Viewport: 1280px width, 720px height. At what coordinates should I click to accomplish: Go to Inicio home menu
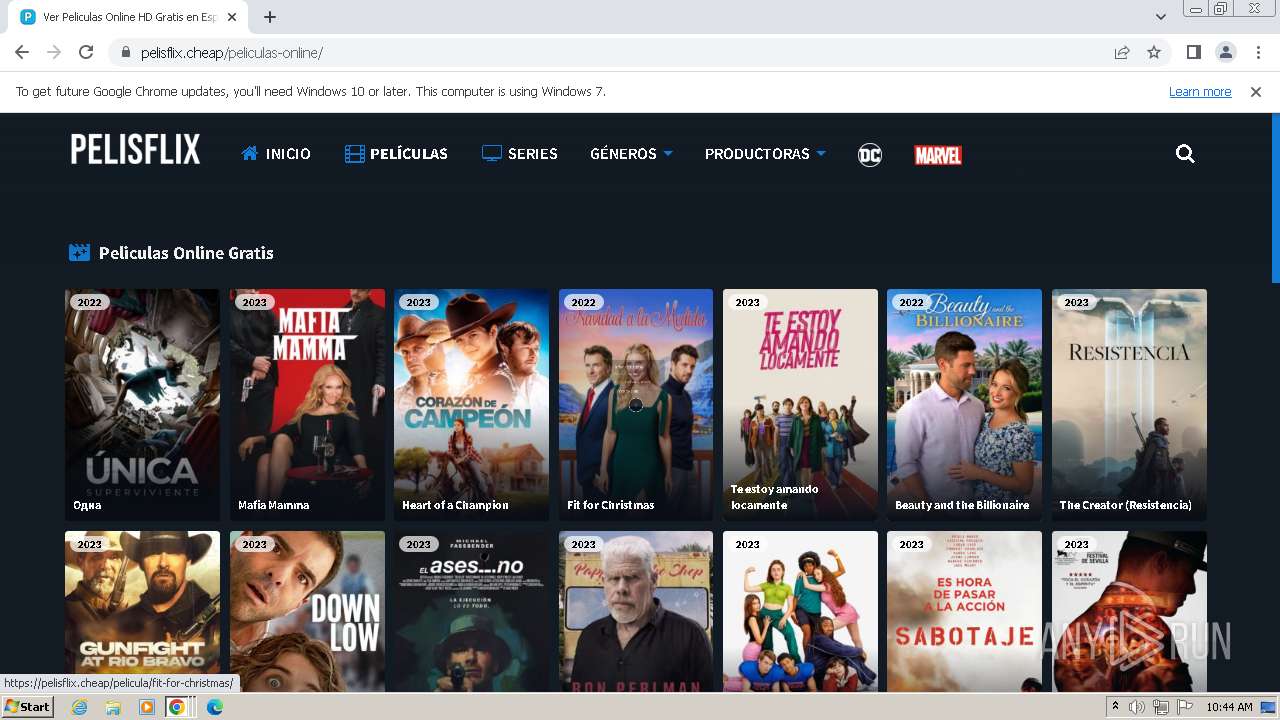tap(276, 154)
